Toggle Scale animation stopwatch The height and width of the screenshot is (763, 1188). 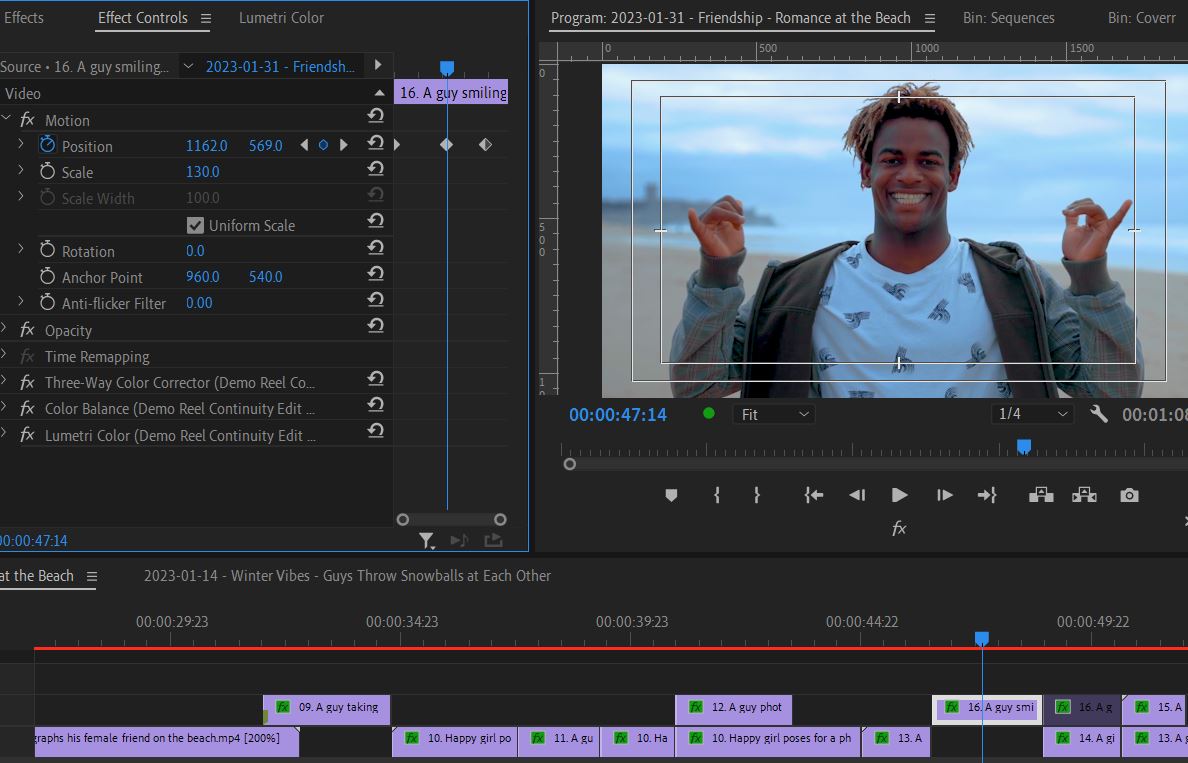coord(48,171)
